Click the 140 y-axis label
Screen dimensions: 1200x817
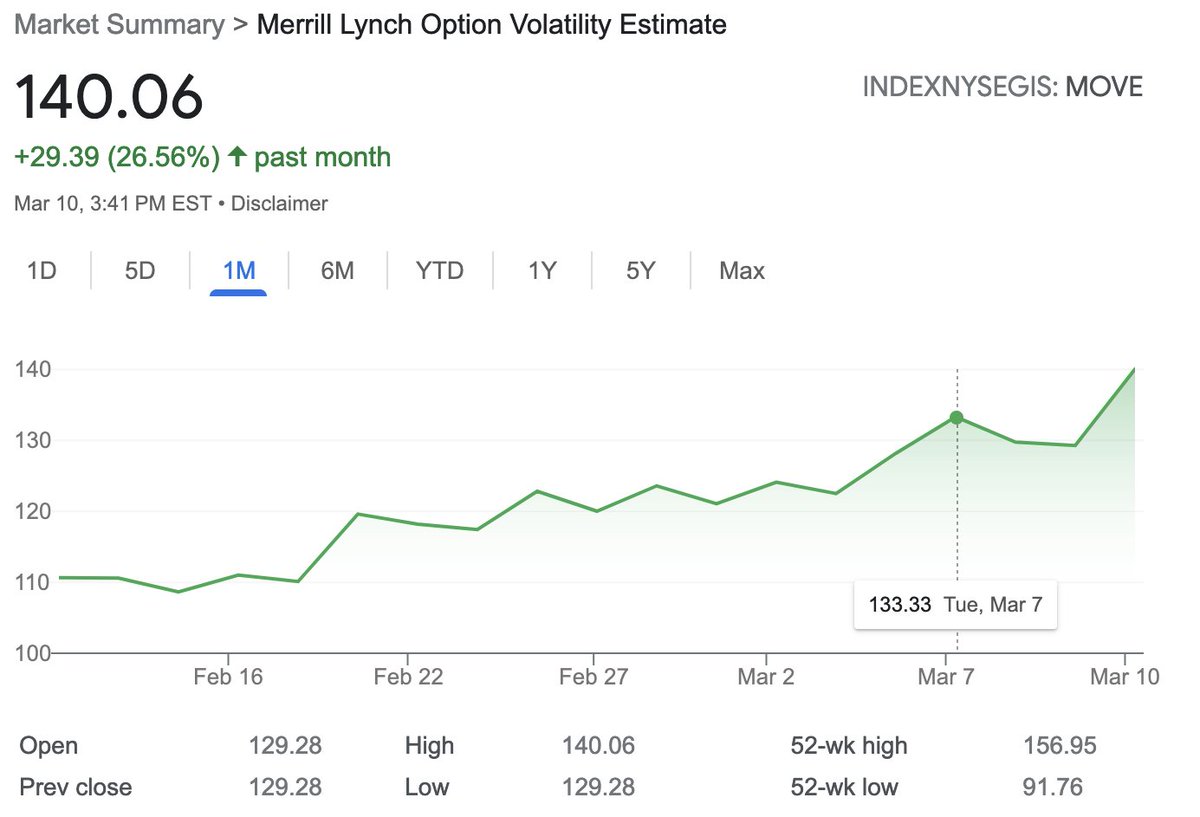point(32,369)
